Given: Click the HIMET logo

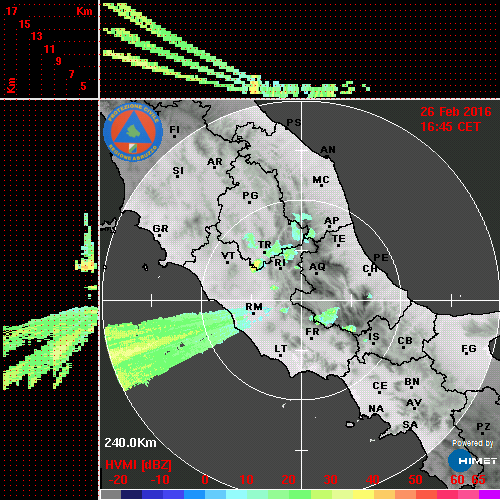Looking at the screenshot, I should [472, 461].
